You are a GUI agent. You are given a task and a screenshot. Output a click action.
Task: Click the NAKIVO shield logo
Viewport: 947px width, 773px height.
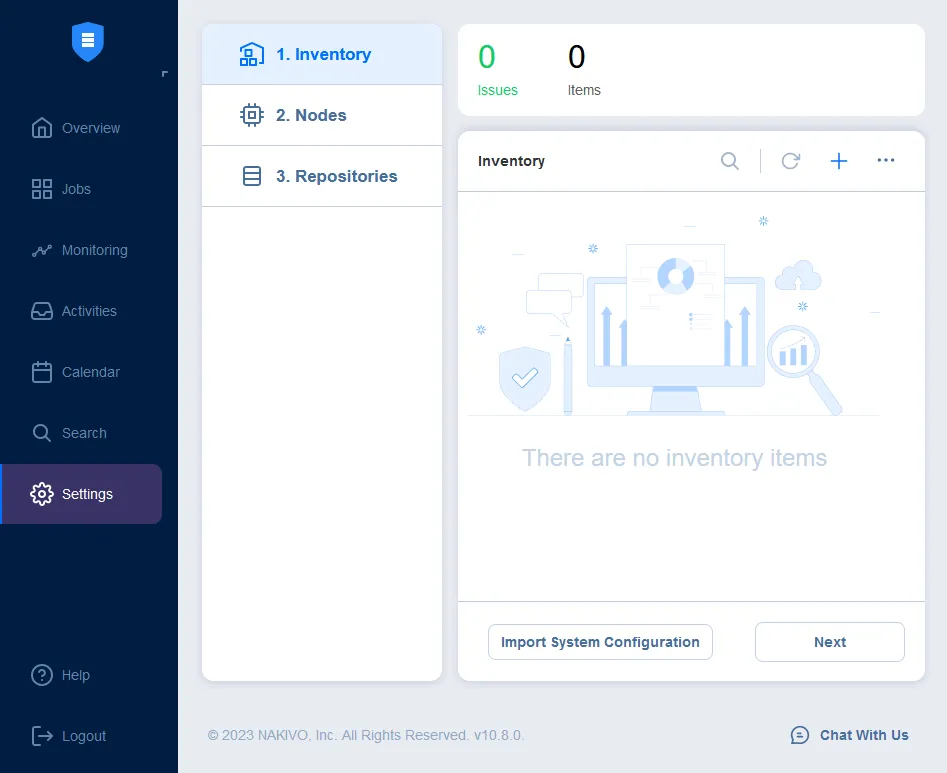(x=88, y=42)
